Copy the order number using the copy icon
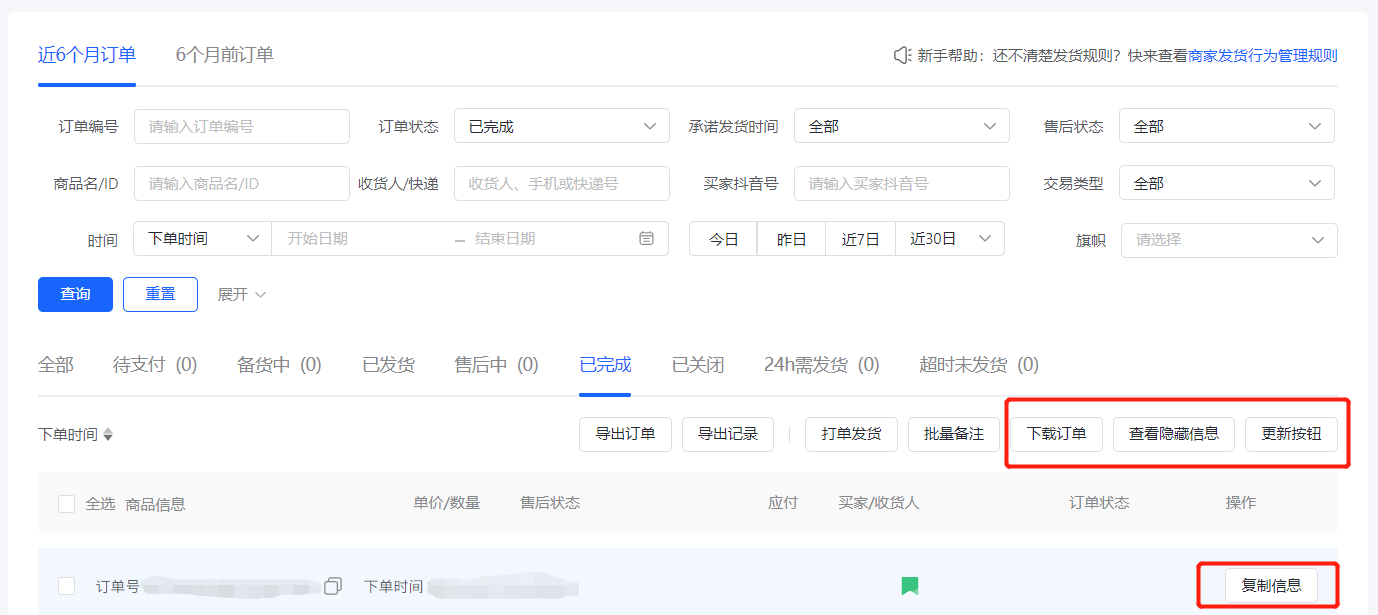1378x615 pixels. point(332,586)
